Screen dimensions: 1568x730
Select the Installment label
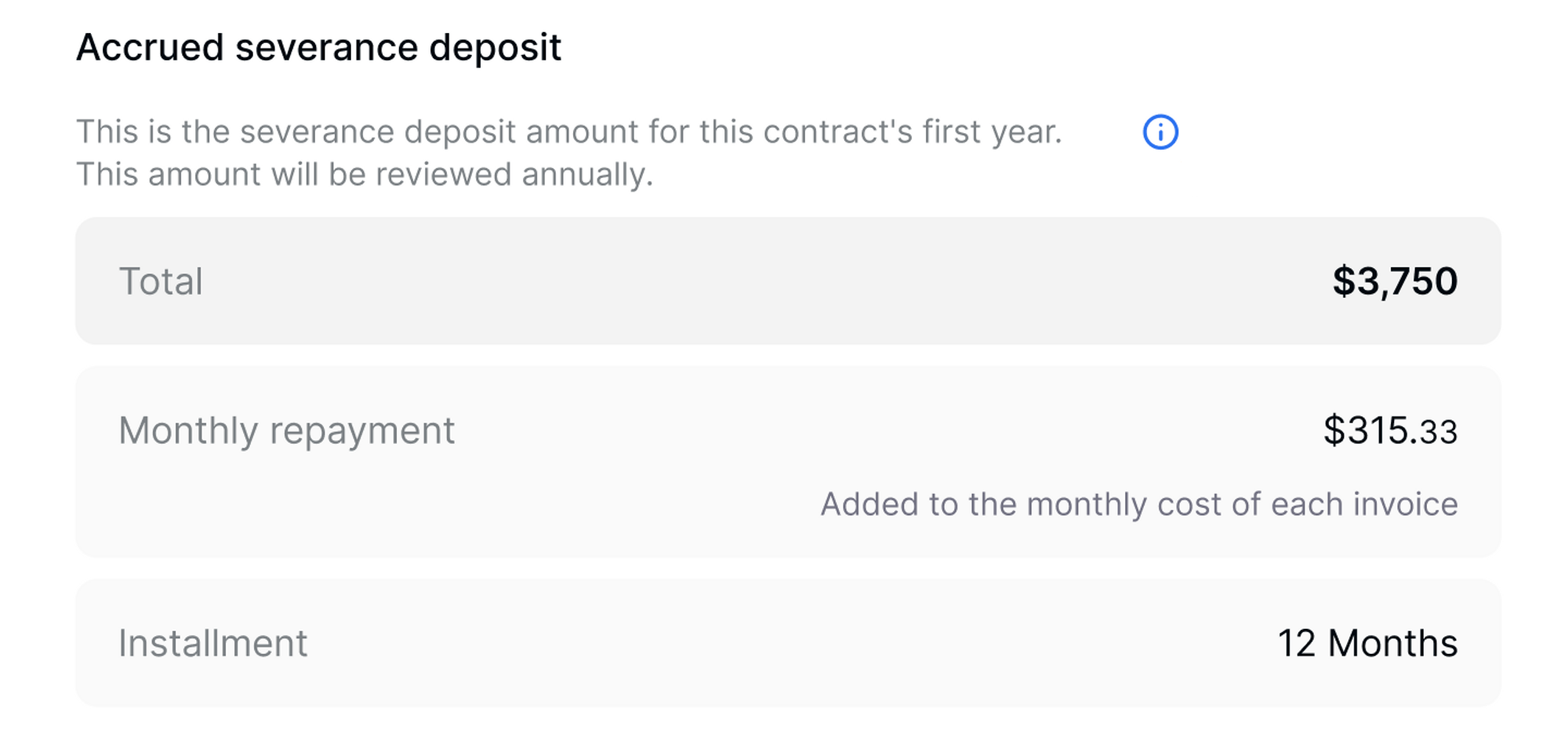pos(212,643)
